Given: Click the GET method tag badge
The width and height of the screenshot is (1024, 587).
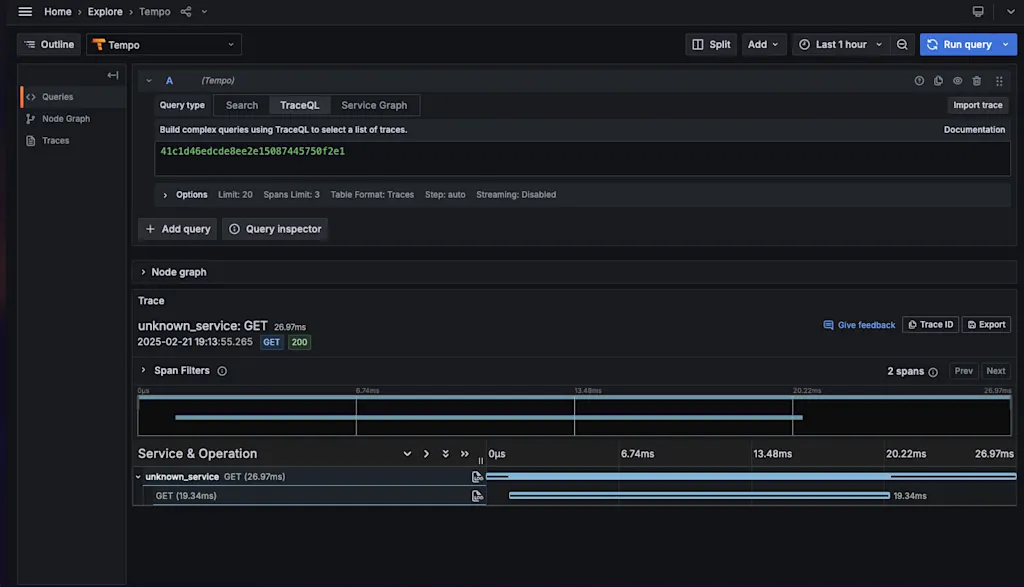Looking at the screenshot, I should pyautogui.click(x=272, y=342).
